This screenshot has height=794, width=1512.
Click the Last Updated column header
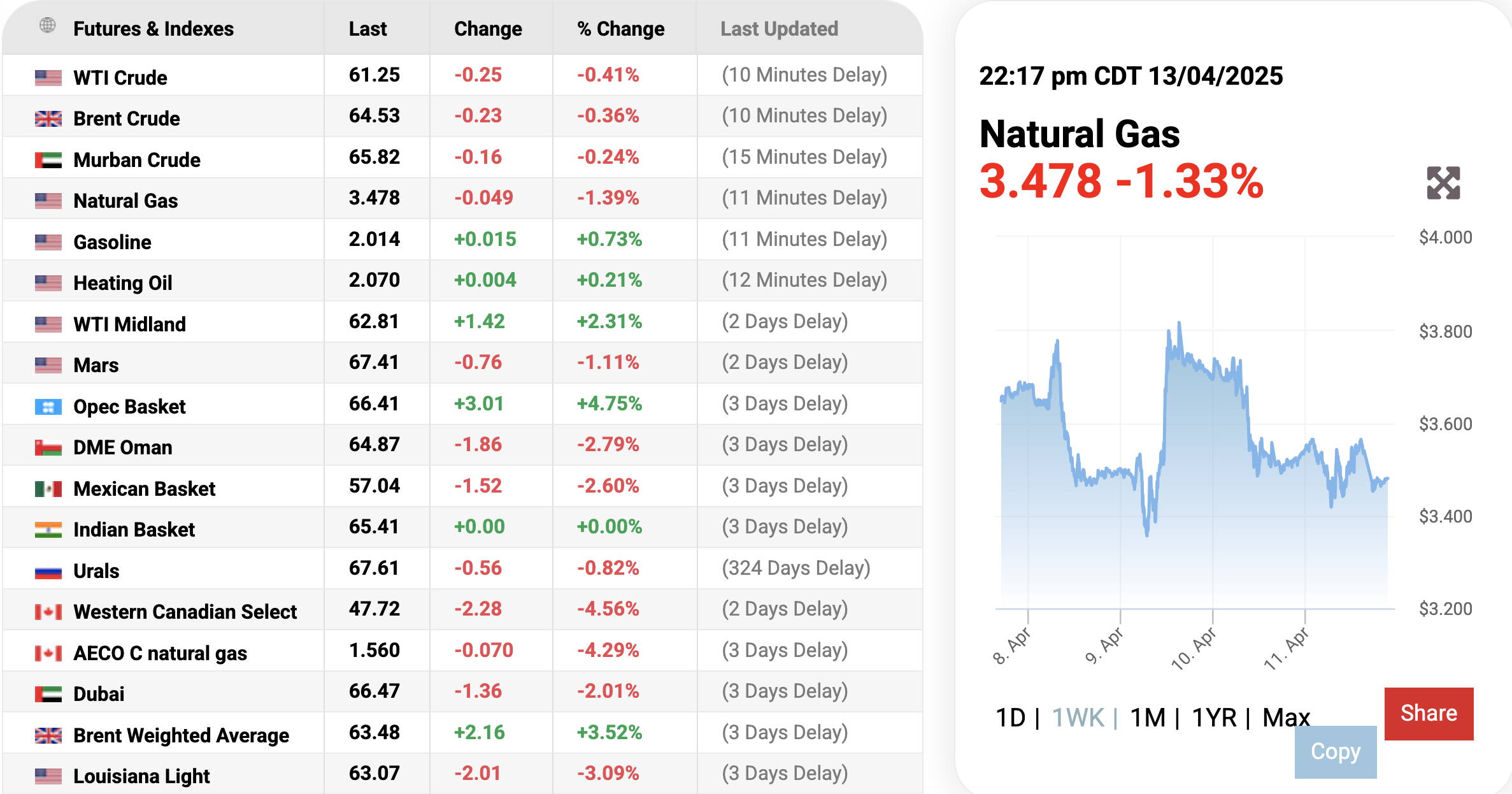point(779,29)
